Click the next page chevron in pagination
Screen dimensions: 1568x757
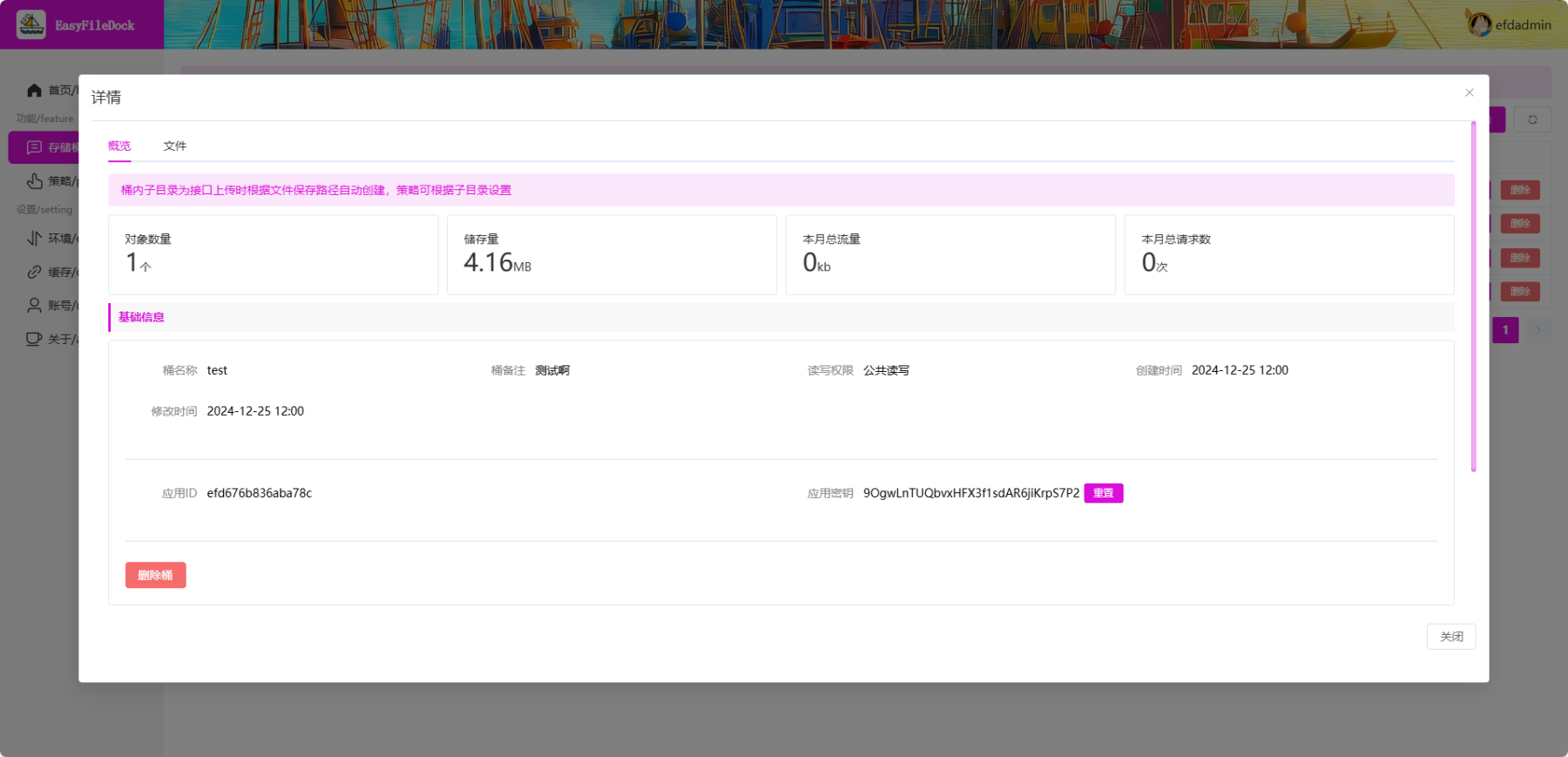tap(1538, 330)
